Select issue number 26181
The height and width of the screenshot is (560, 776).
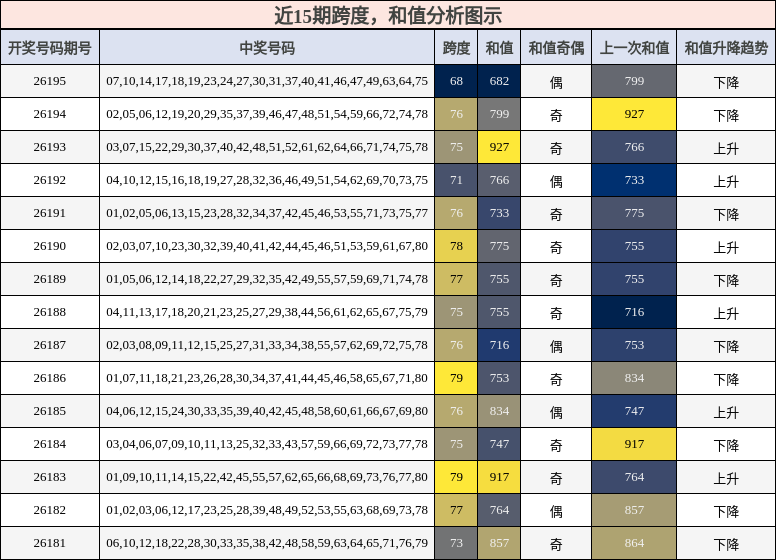[x=49, y=543]
